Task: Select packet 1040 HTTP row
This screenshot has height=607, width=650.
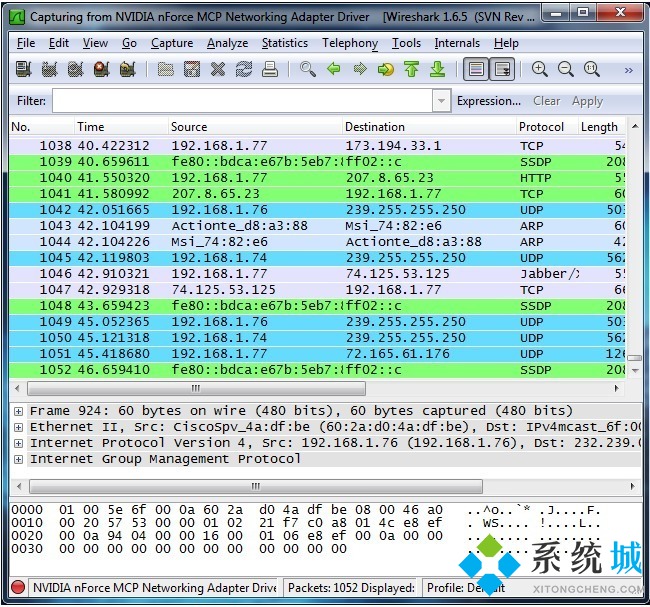Action: click(317, 178)
